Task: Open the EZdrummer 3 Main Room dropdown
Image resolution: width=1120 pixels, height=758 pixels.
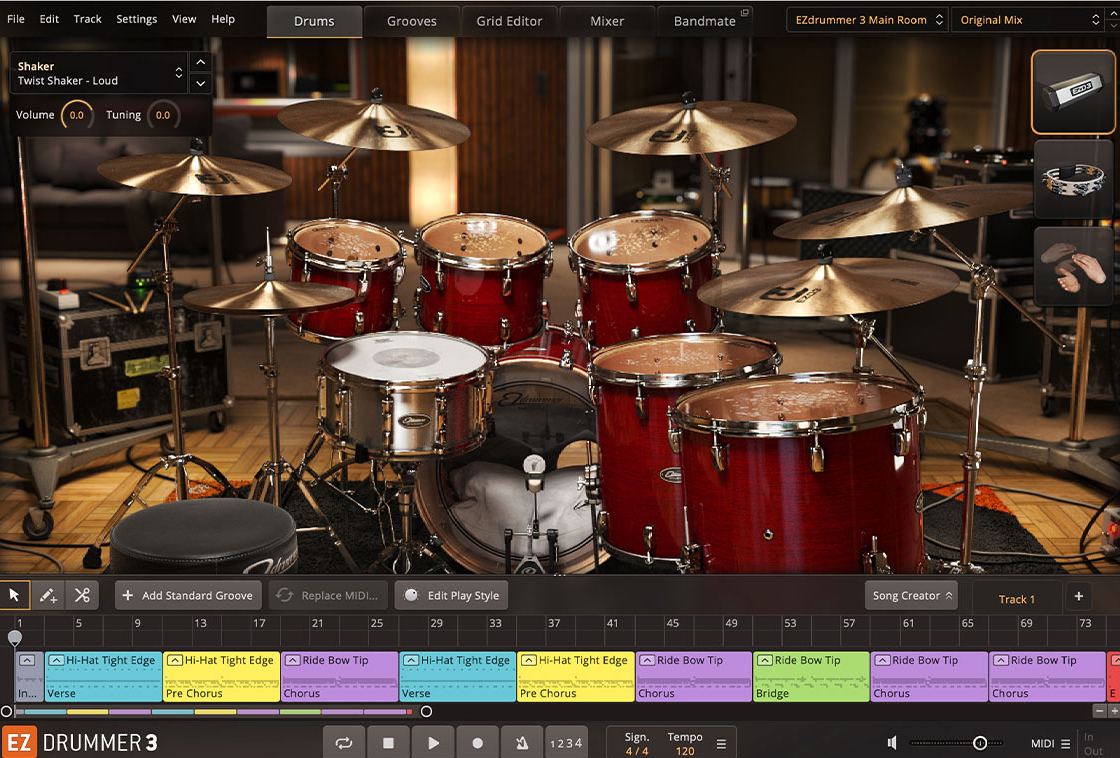Action: pos(868,20)
